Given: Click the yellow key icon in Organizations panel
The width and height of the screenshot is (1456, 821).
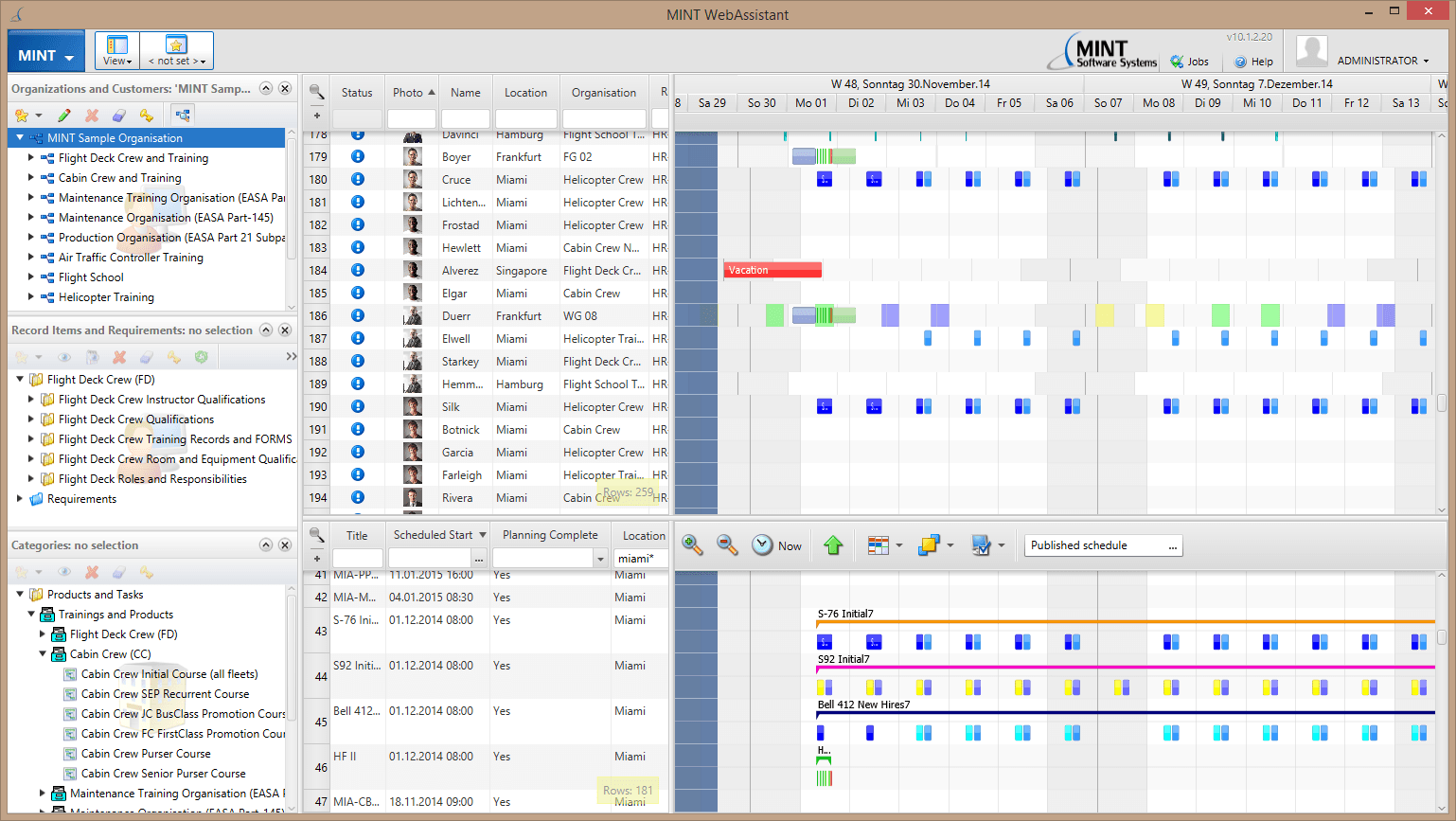Looking at the screenshot, I should [147, 116].
